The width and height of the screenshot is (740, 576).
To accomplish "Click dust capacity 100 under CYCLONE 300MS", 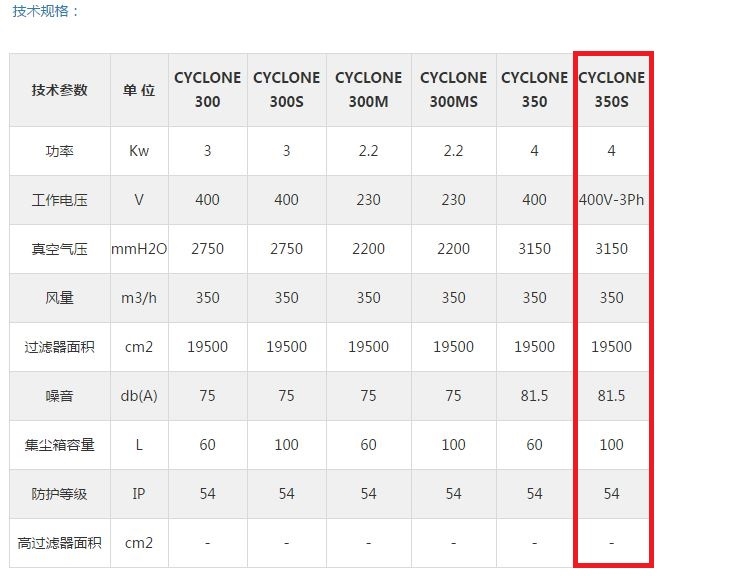I will coord(454,445).
